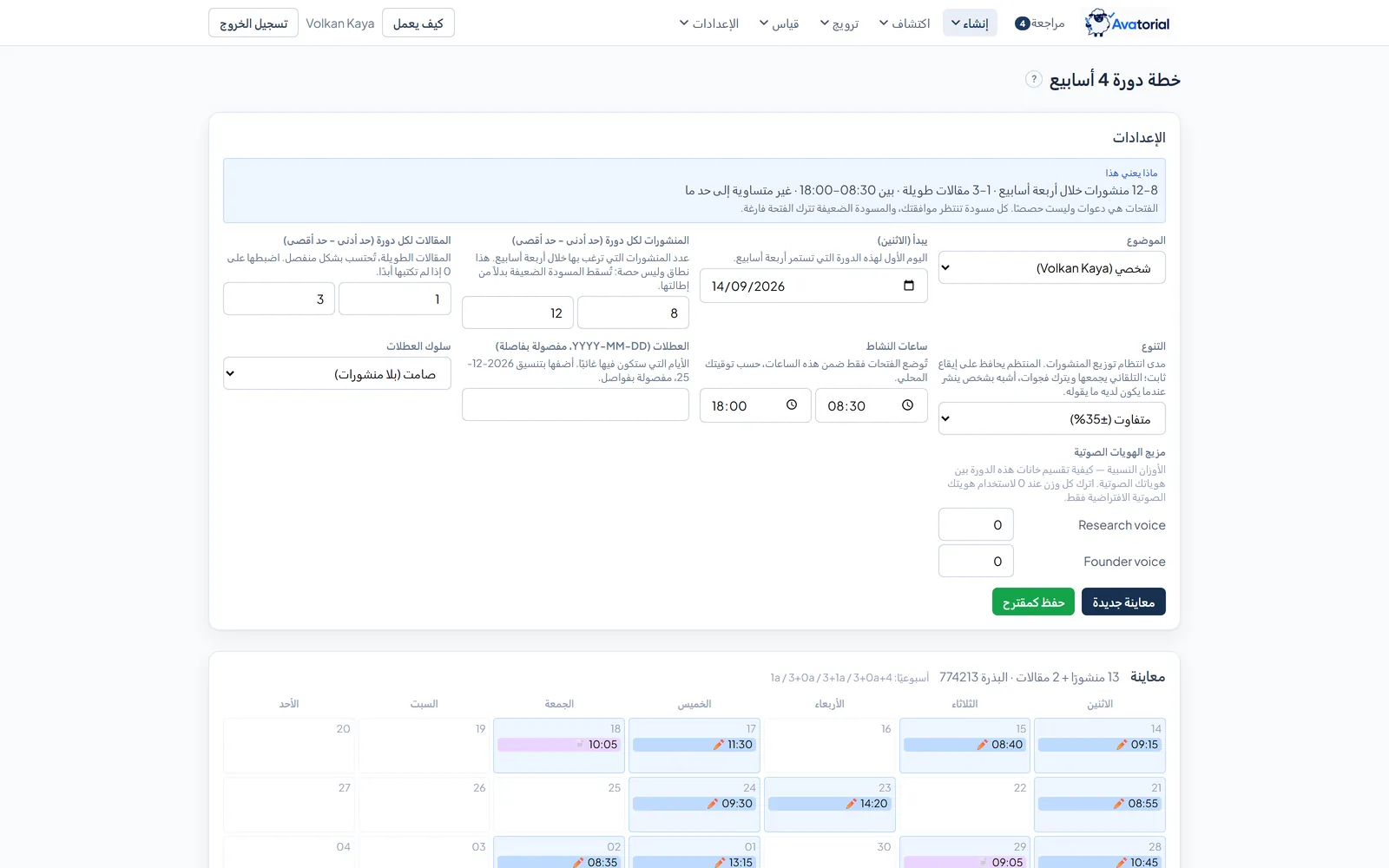Click the تسجيل الخروج logout button
This screenshot has width=1389, height=868.
[253, 23]
